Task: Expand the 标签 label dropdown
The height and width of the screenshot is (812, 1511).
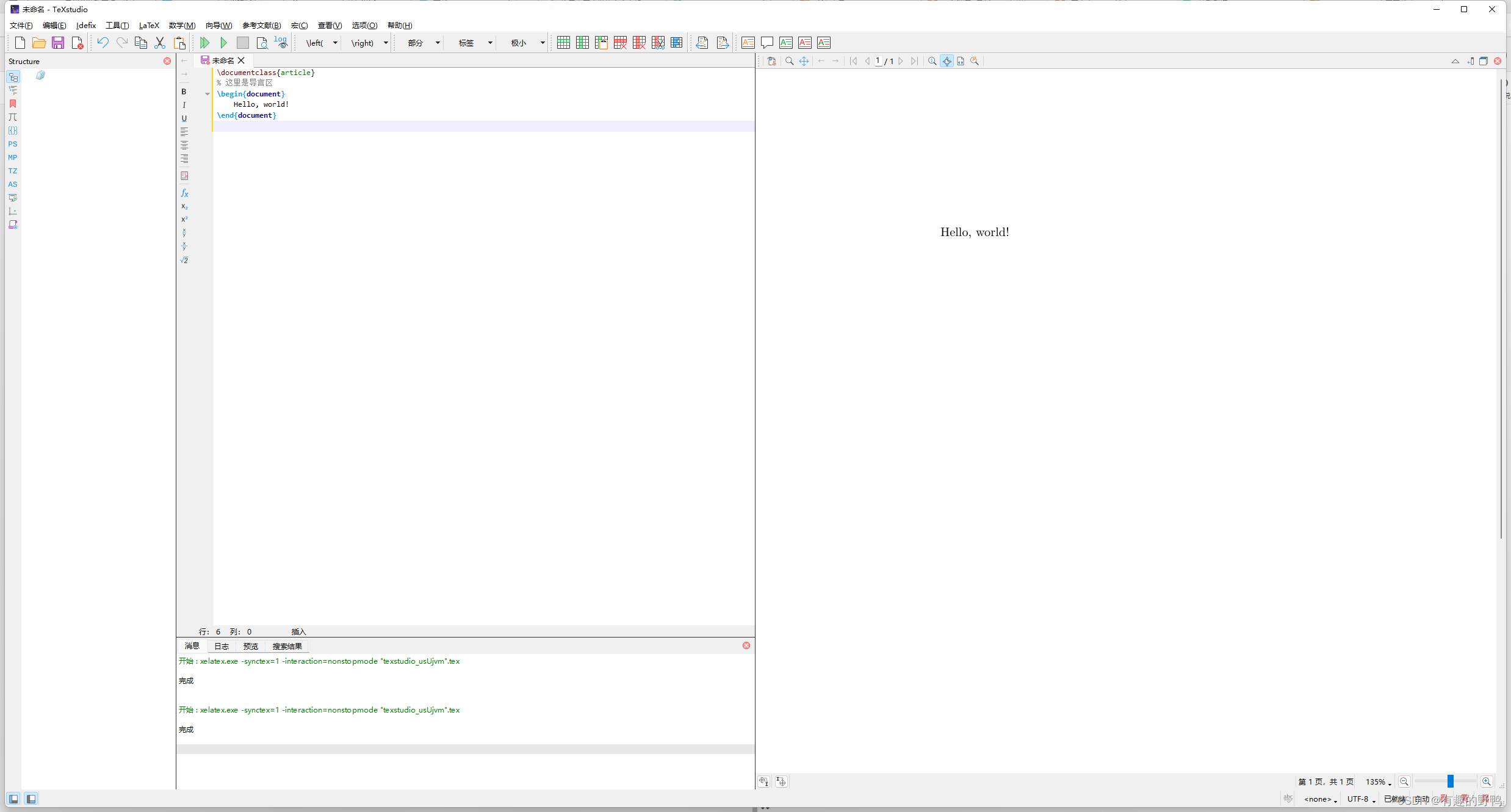Action: click(490, 43)
